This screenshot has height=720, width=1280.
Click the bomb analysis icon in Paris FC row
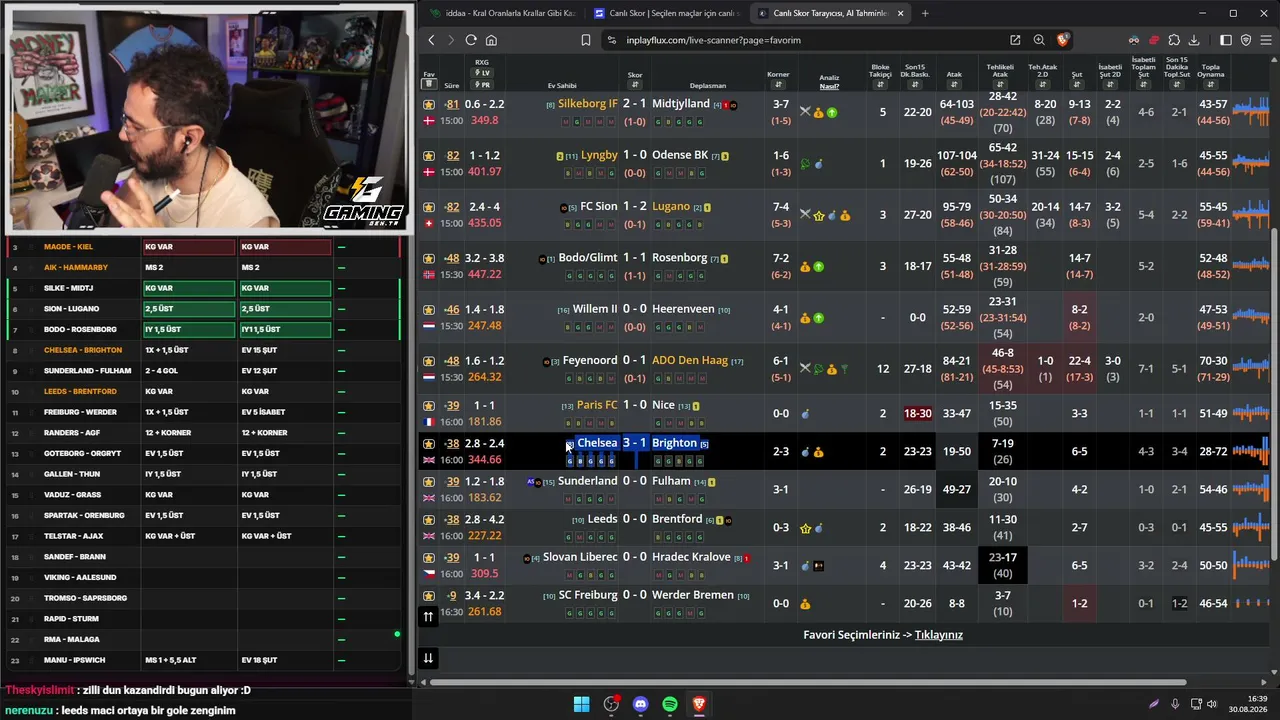pyautogui.click(x=805, y=414)
